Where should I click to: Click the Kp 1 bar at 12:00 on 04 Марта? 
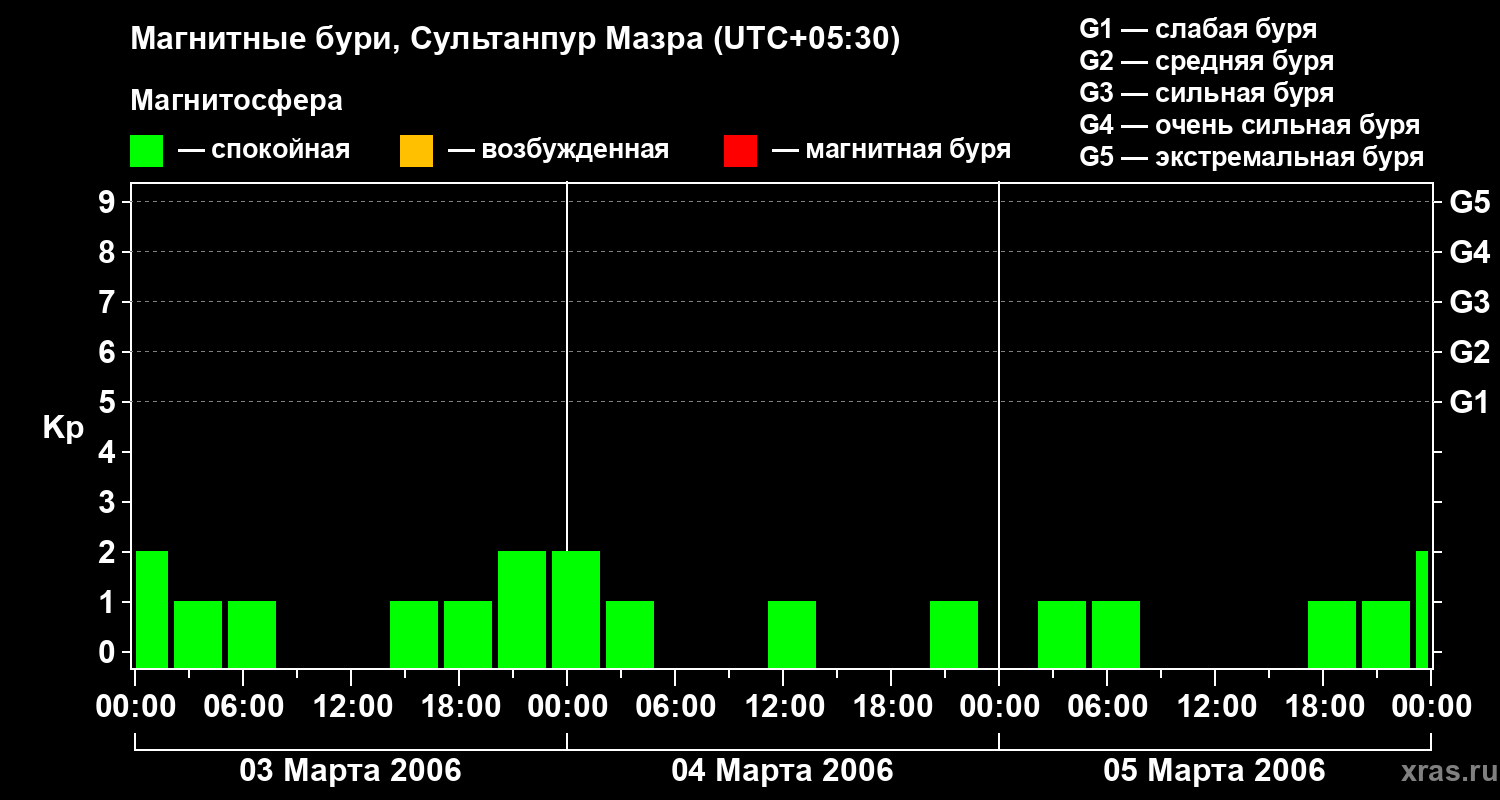point(792,634)
